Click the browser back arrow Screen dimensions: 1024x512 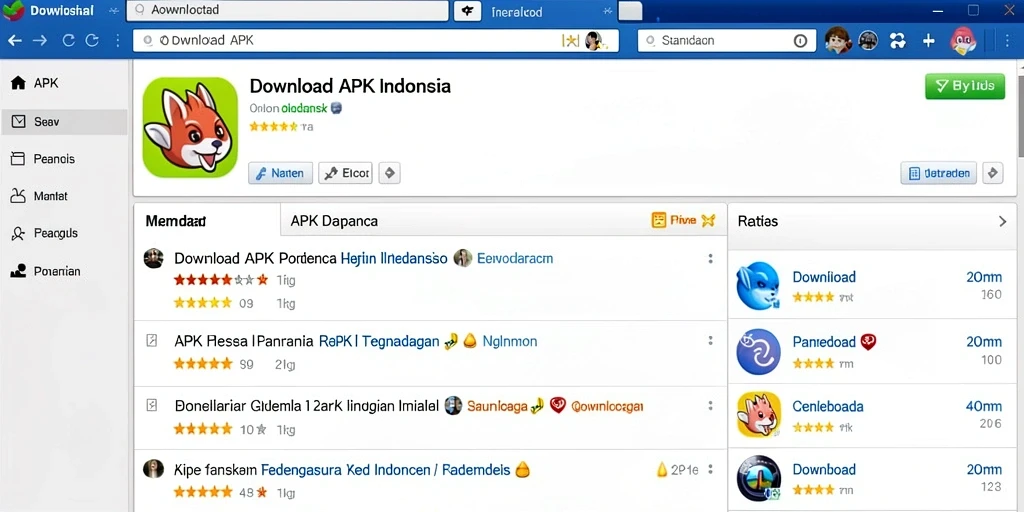pos(14,40)
